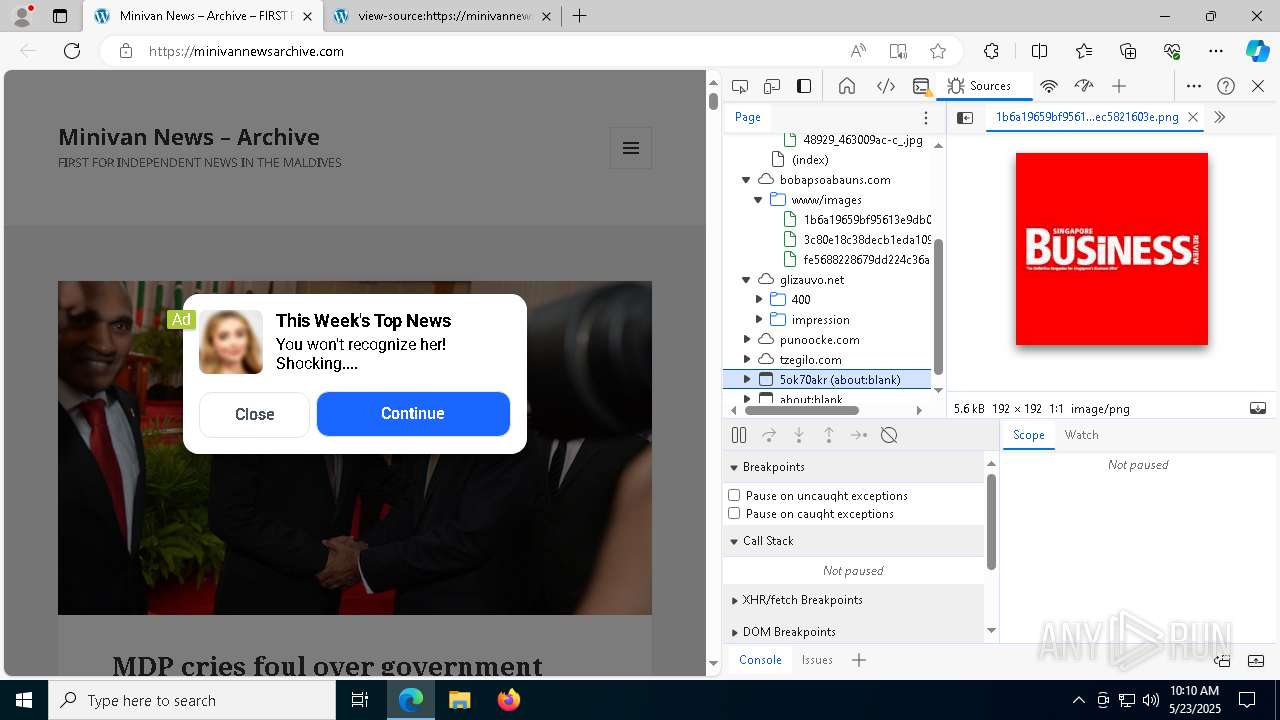Close the opened png file tab

coord(1193,117)
